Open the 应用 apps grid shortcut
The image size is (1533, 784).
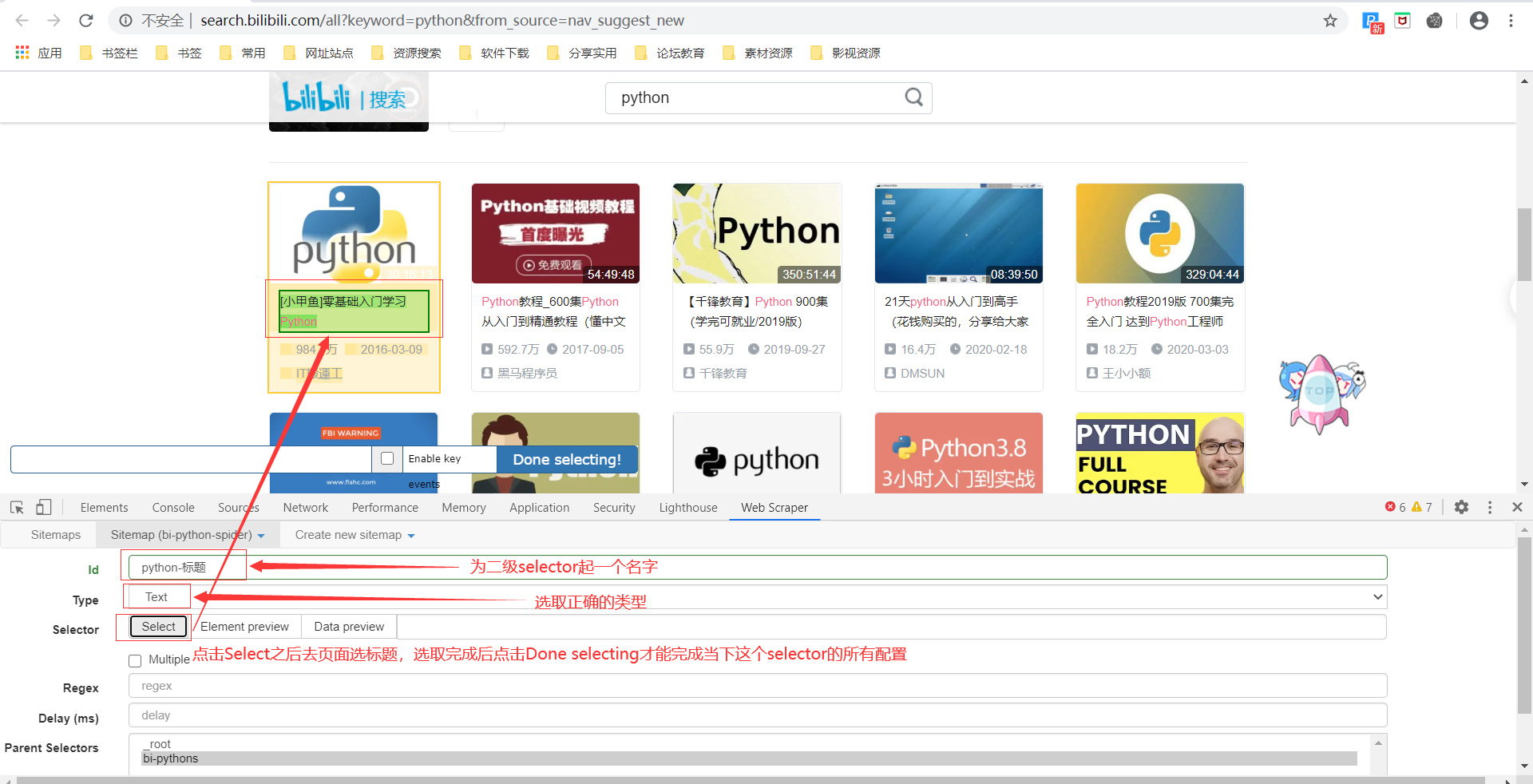(x=38, y=53)
